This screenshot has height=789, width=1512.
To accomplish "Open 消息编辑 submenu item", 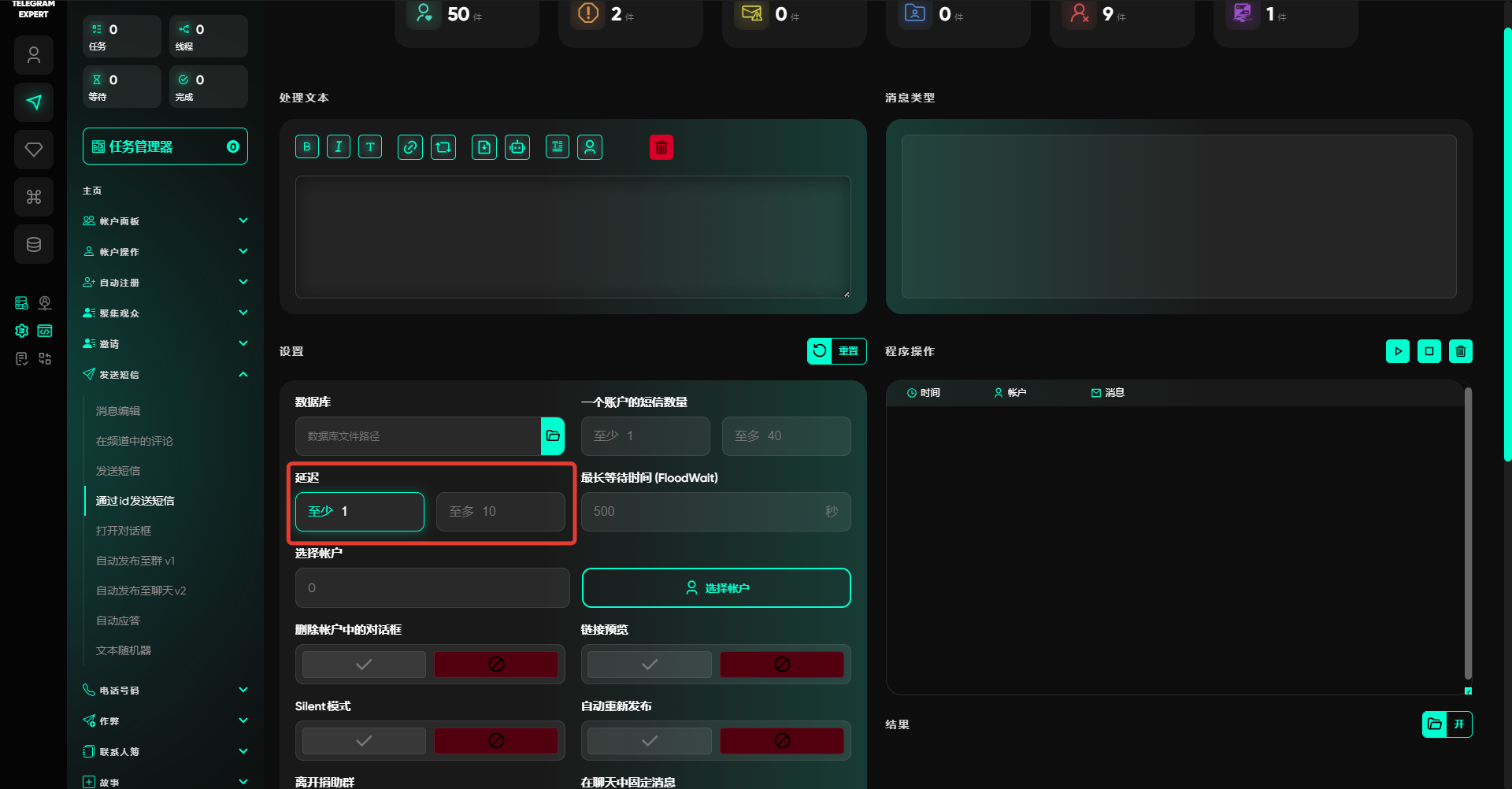I will 118,411.
